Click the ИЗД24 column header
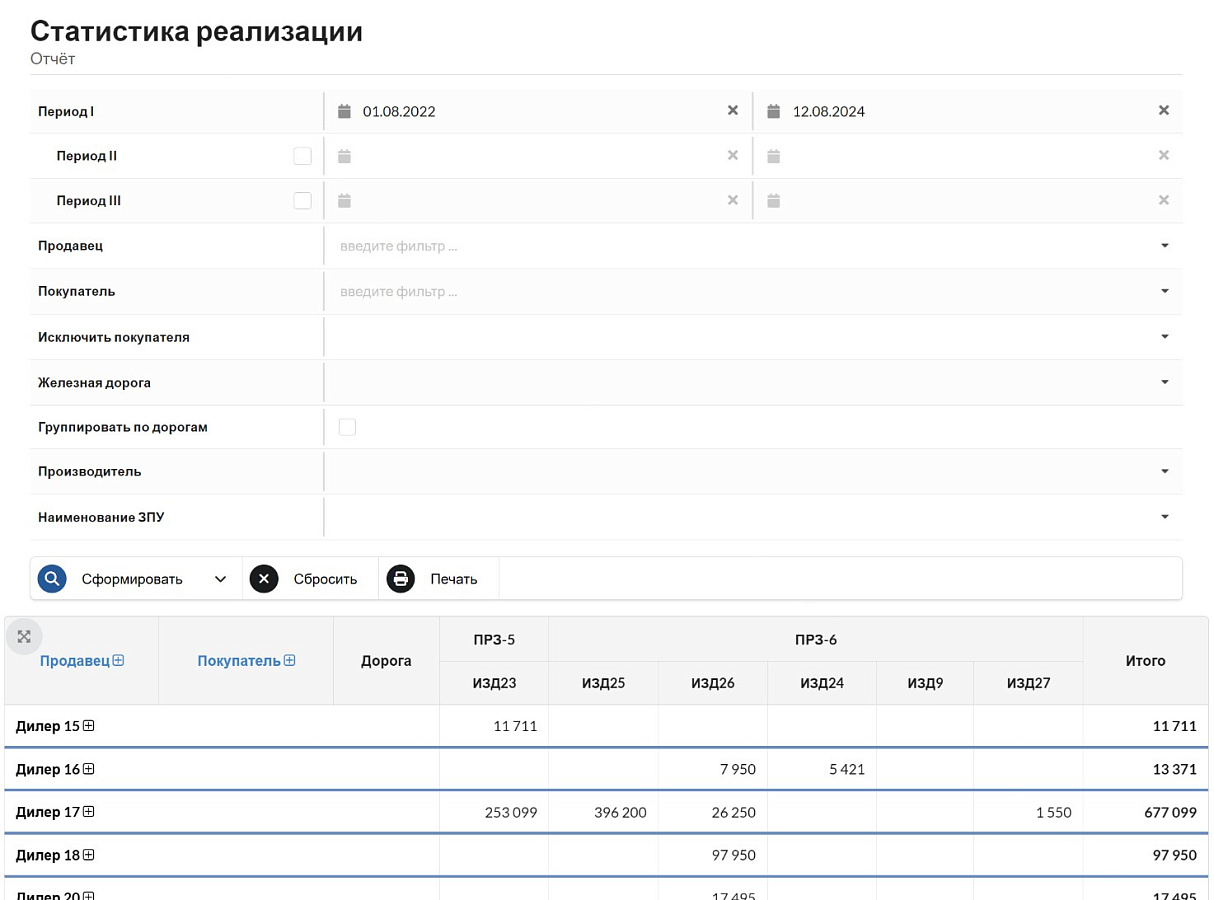The image size is (1214, 900). click(x=822, y=684)
